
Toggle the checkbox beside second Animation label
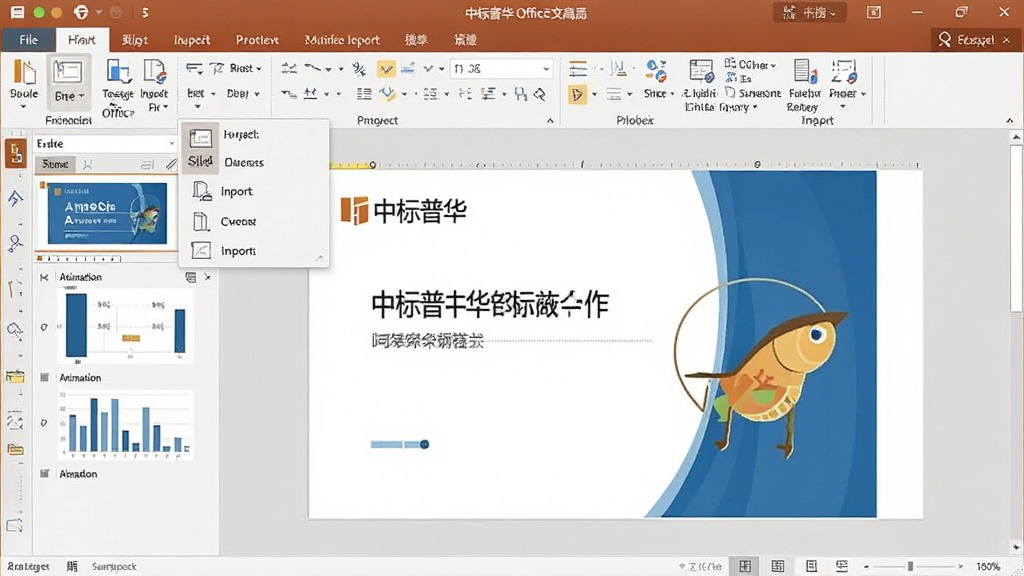[x=44, y=377]
